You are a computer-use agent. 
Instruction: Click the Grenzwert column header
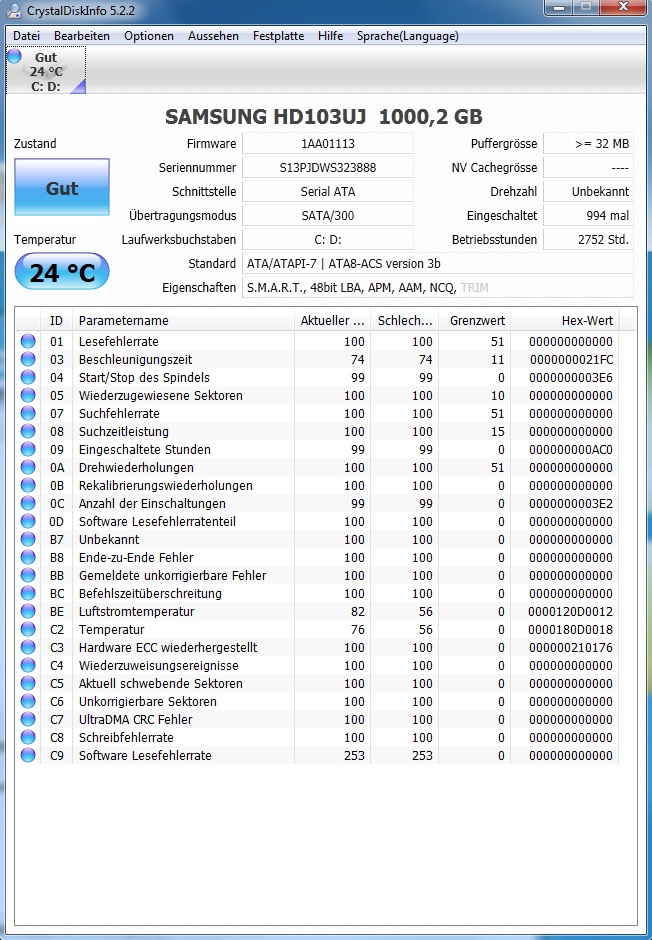coord(475,320)
